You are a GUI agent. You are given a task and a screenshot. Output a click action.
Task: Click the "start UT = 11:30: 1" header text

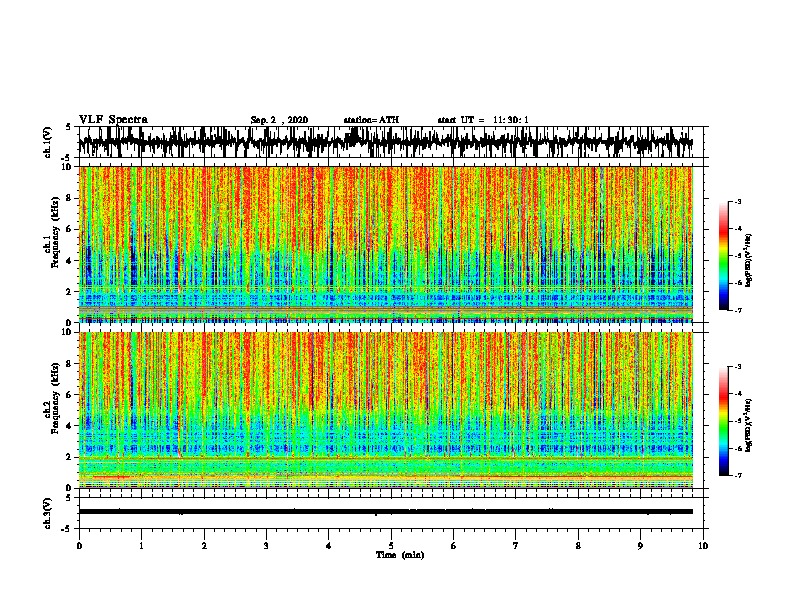(x=483, y=120)
